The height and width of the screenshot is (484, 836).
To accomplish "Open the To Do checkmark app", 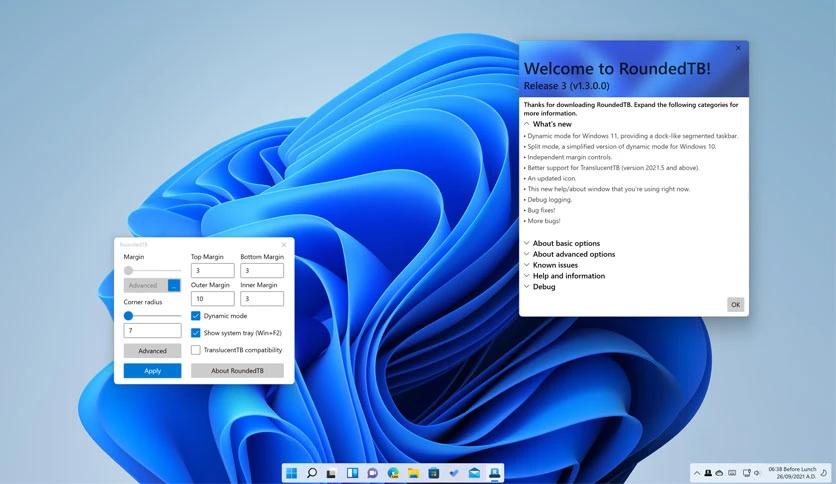I will pyautogui.click(x=454, y=473).
